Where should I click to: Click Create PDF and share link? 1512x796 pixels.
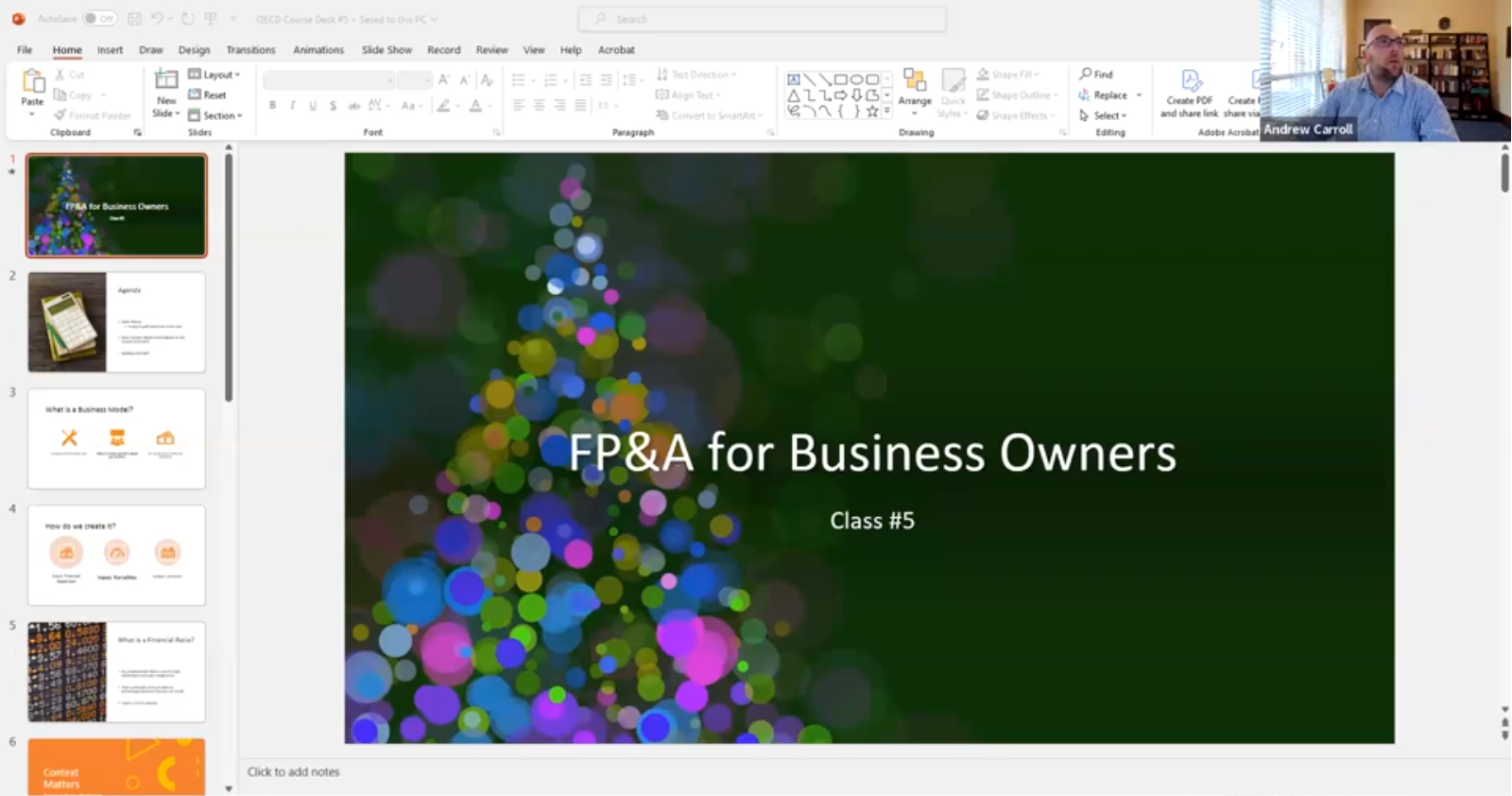1189,93
